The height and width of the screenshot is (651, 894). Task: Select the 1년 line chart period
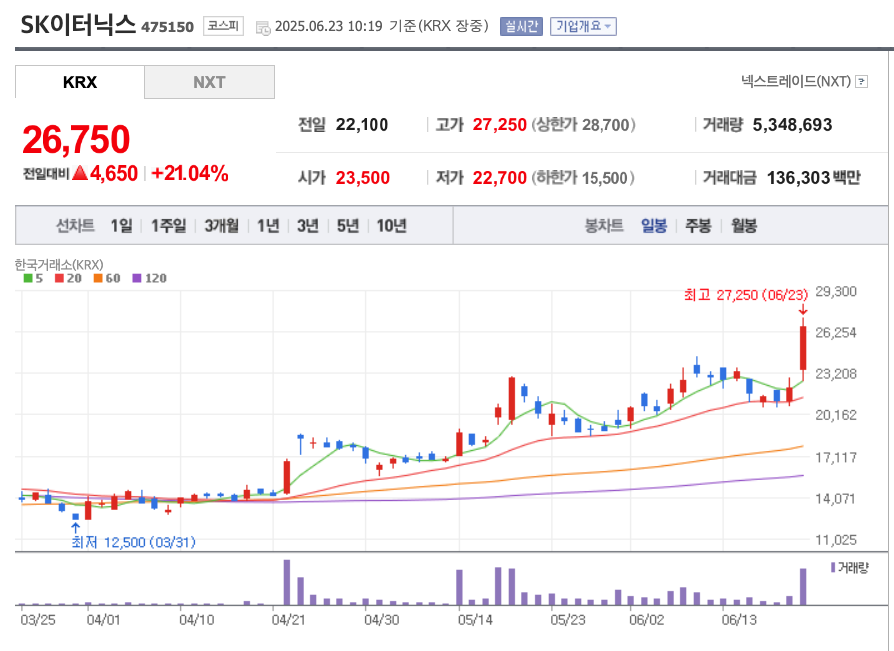coord(268,226)
